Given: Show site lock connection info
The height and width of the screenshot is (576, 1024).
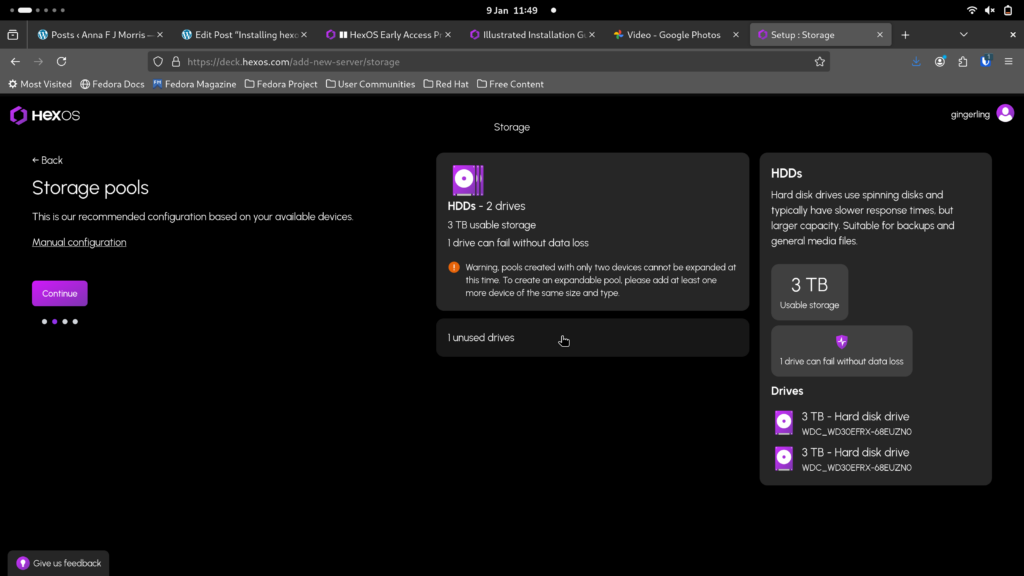Looking at the screenshot, I should 176,61.
